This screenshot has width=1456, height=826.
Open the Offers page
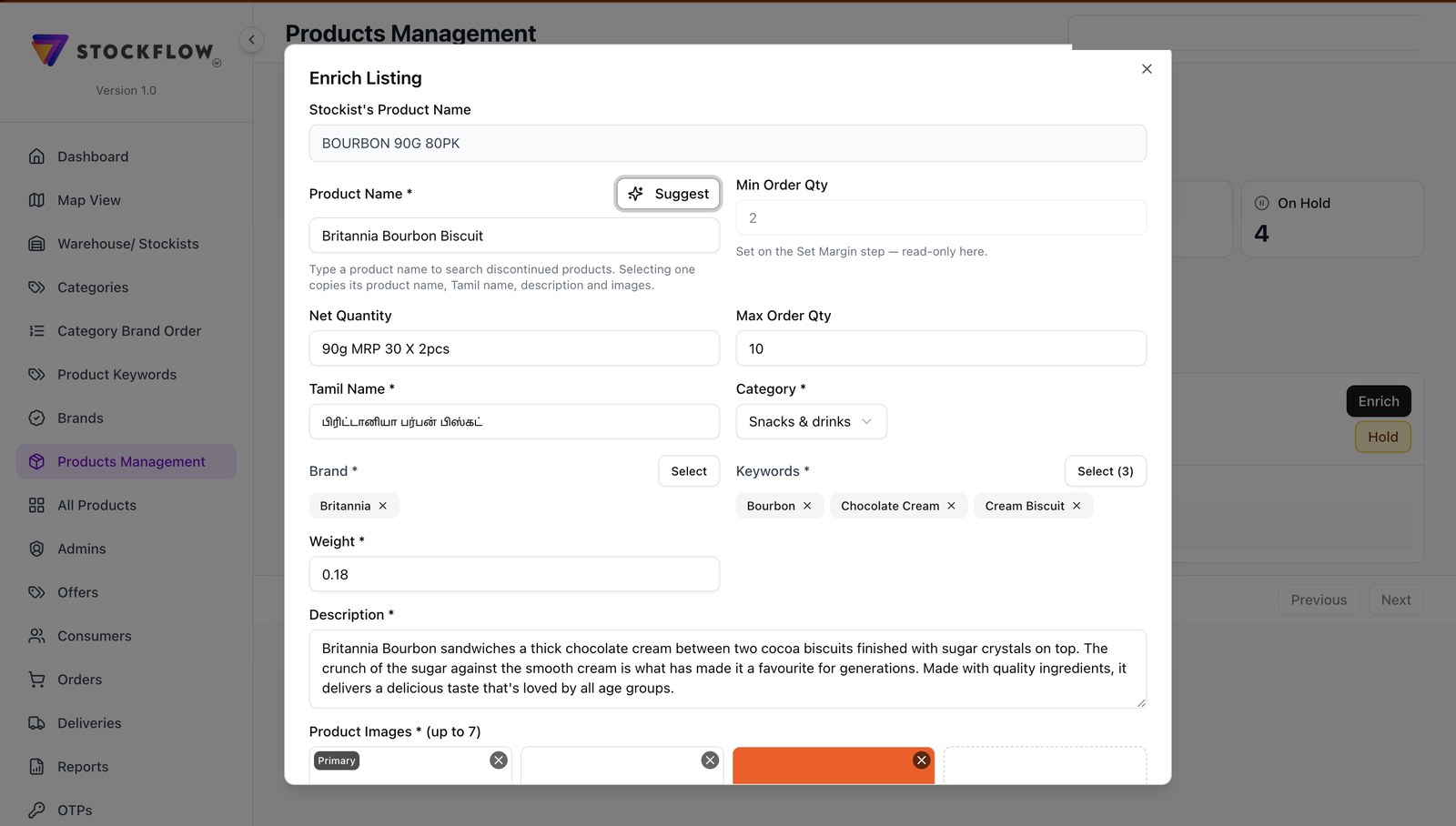tap(126, 593)
